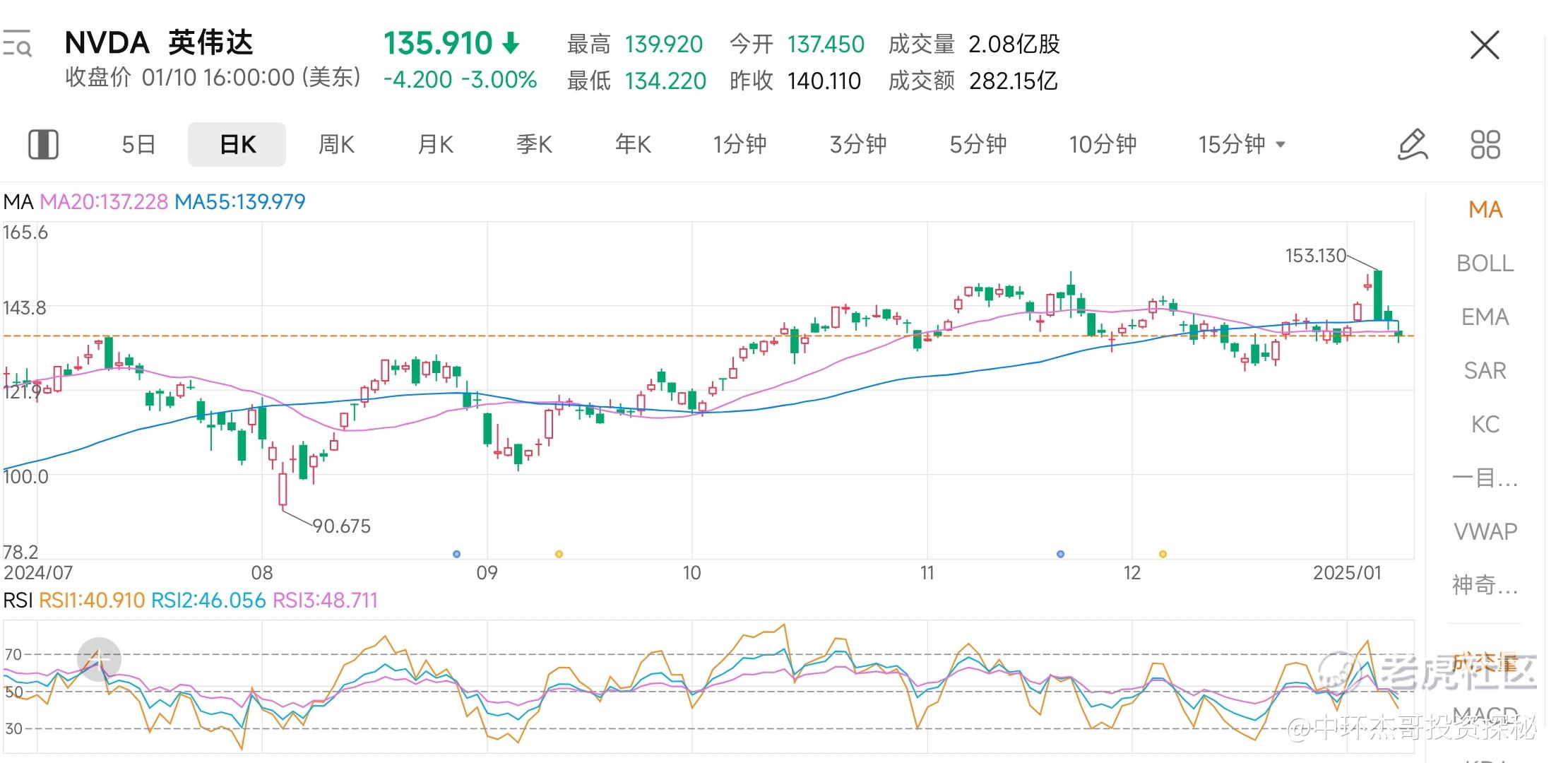Open the stock search list icon

17,44
